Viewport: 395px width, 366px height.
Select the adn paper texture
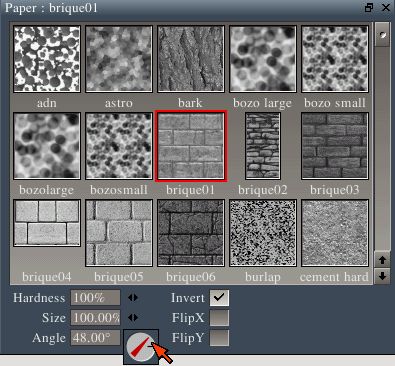tap(47, 59)
